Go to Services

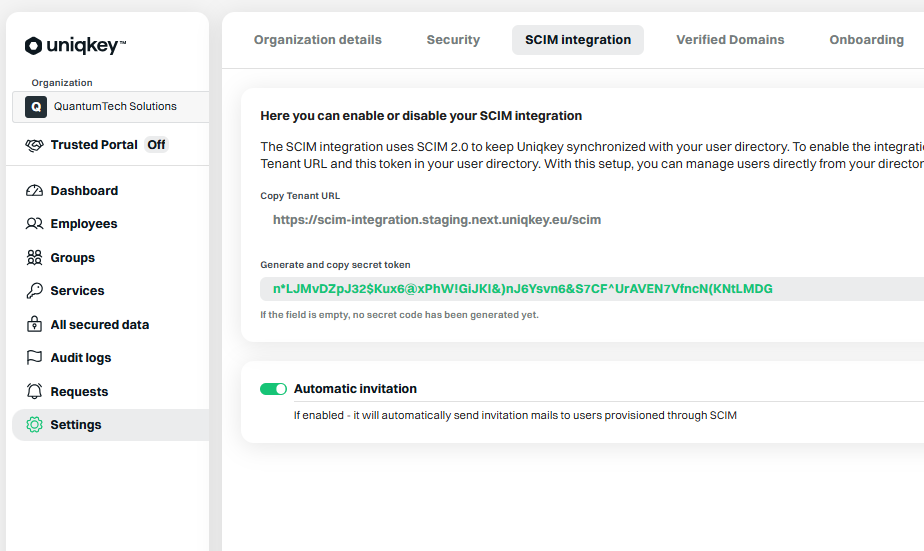pos(111,291)
